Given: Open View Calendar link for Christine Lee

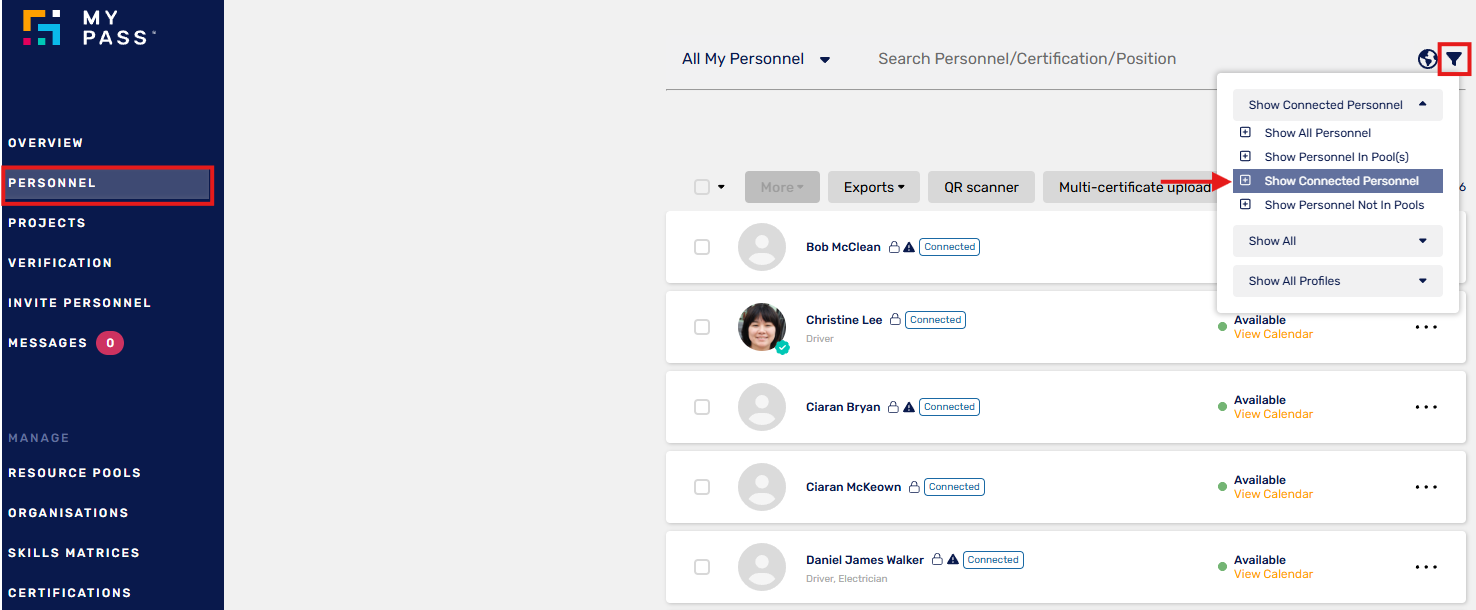Looking at the screenshot, I should coord(1273,334).
